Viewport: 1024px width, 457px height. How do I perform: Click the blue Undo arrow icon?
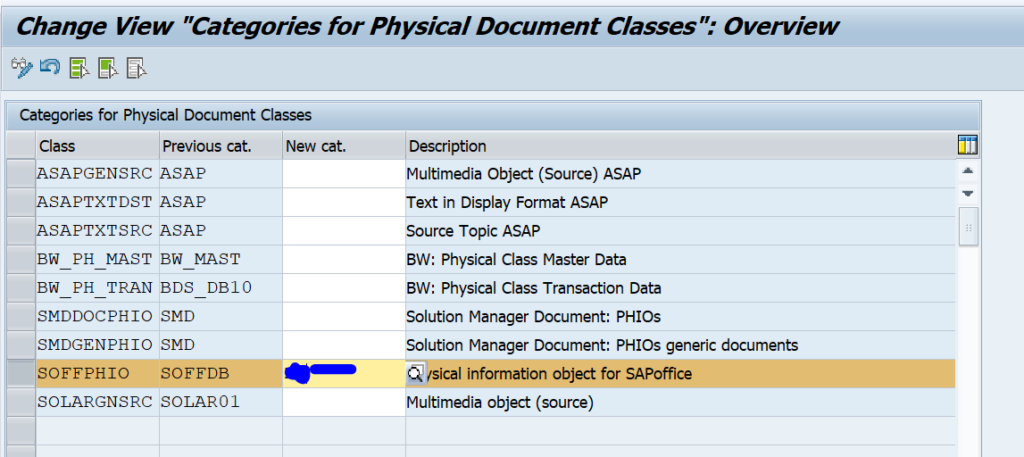coord(50,68)
